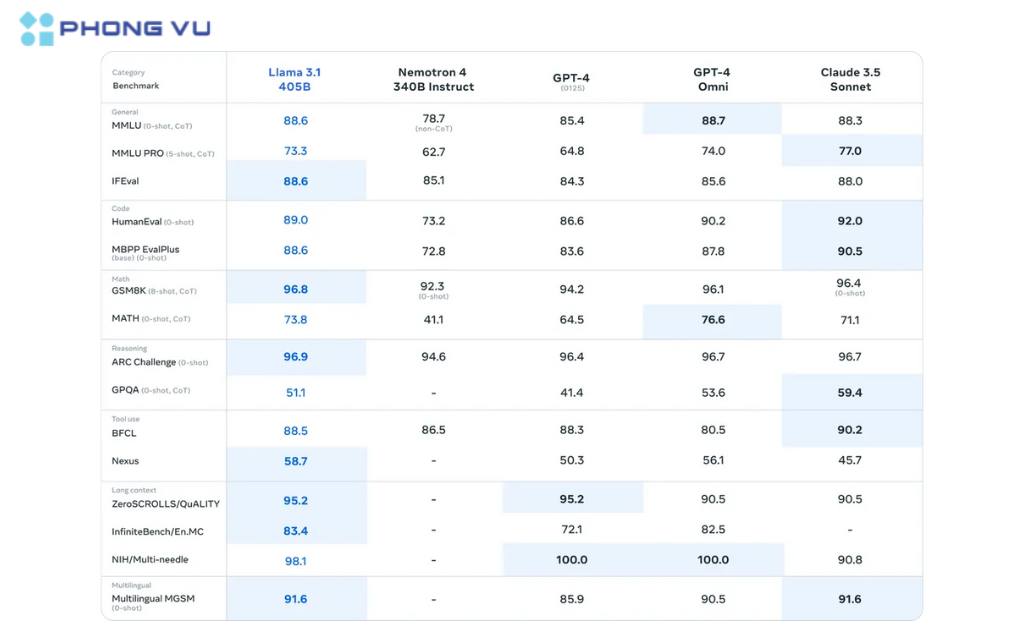Select the Nemotron 4 340B Instruct header
Screen dimensions: 1024x640
pyautogui.click(x=434, y=79)
